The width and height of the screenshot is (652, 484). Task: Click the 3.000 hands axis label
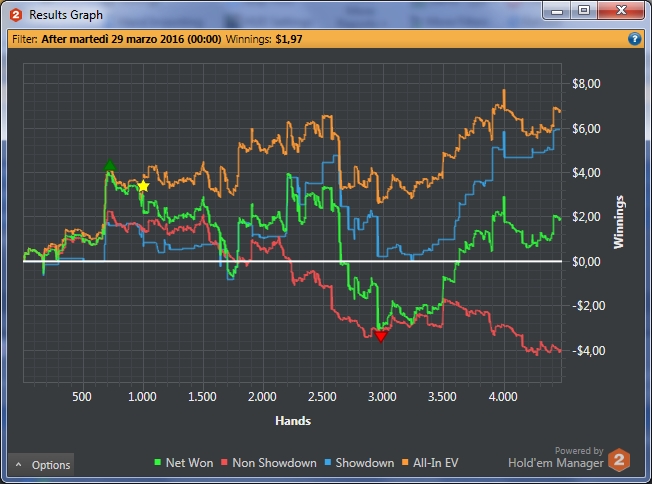pos(382,396)
